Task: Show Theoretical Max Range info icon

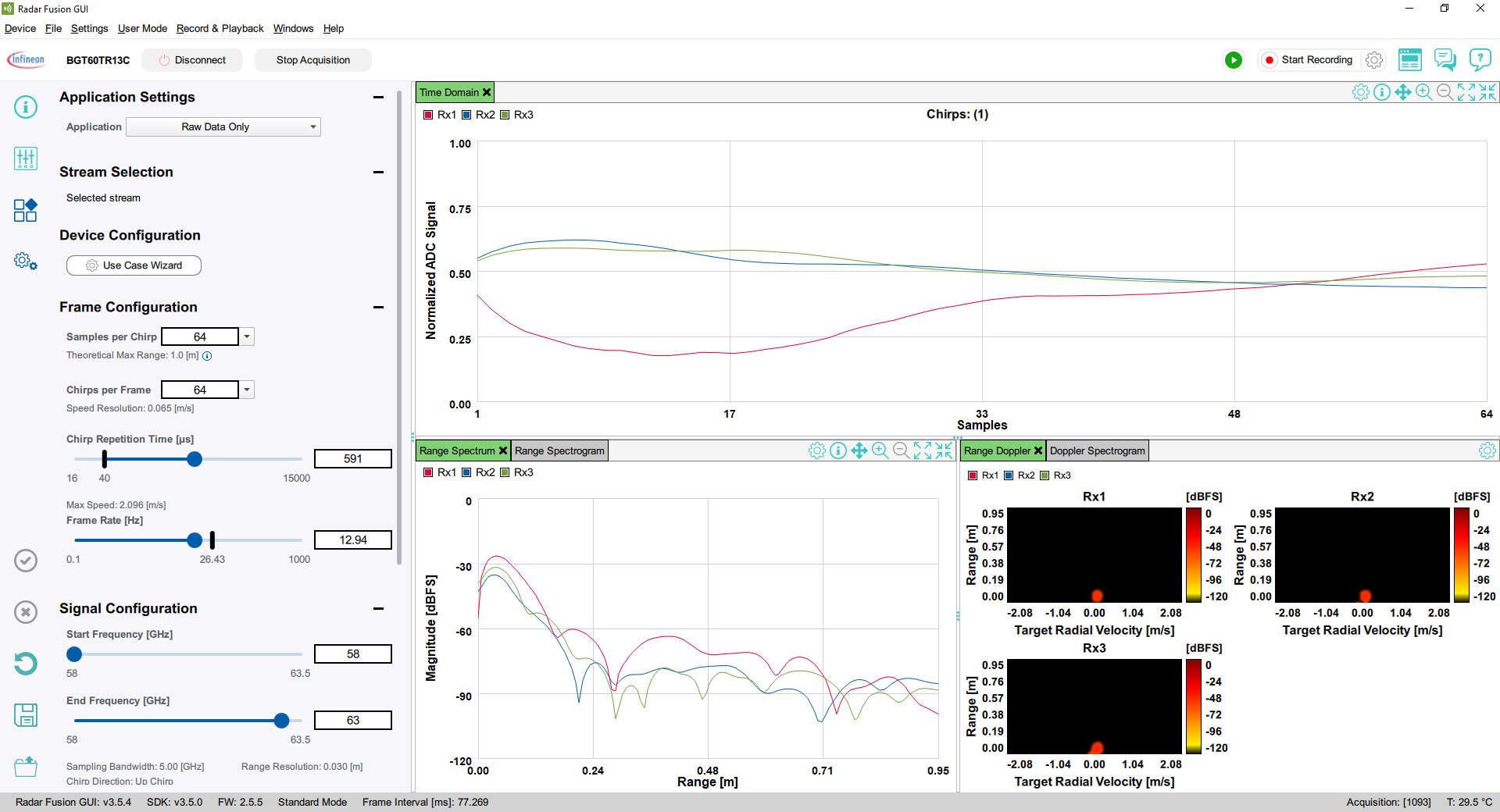Action: pos(207,356)
